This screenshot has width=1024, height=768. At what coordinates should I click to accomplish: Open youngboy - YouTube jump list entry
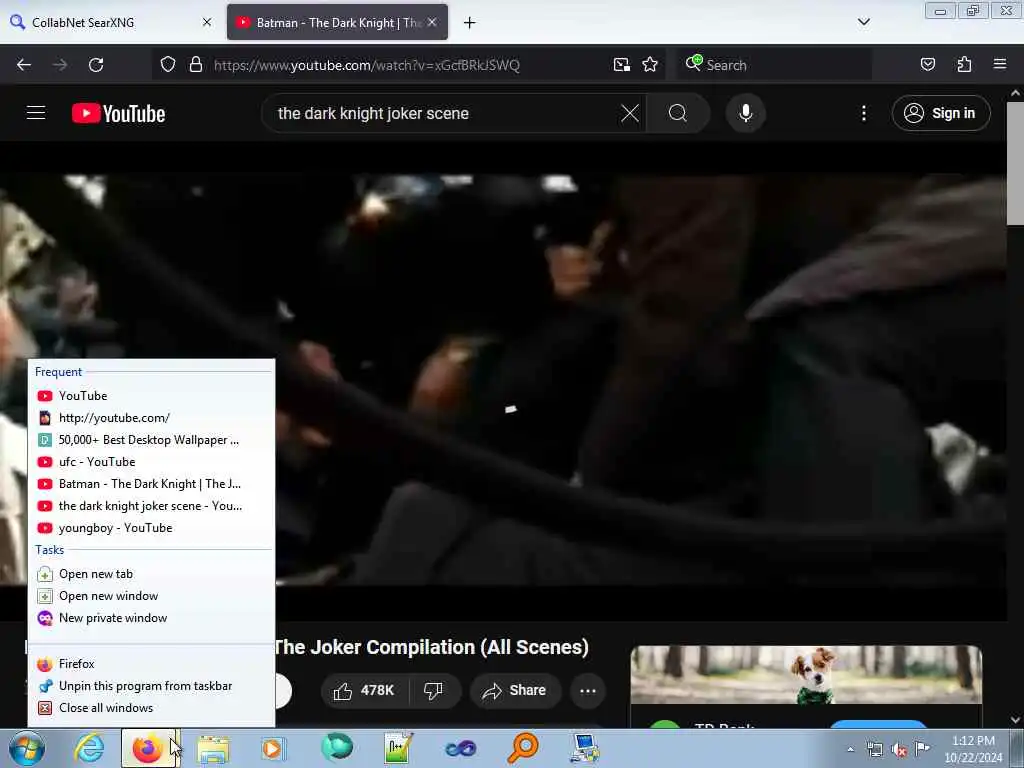pyautogui.click(x=153, y=528)
